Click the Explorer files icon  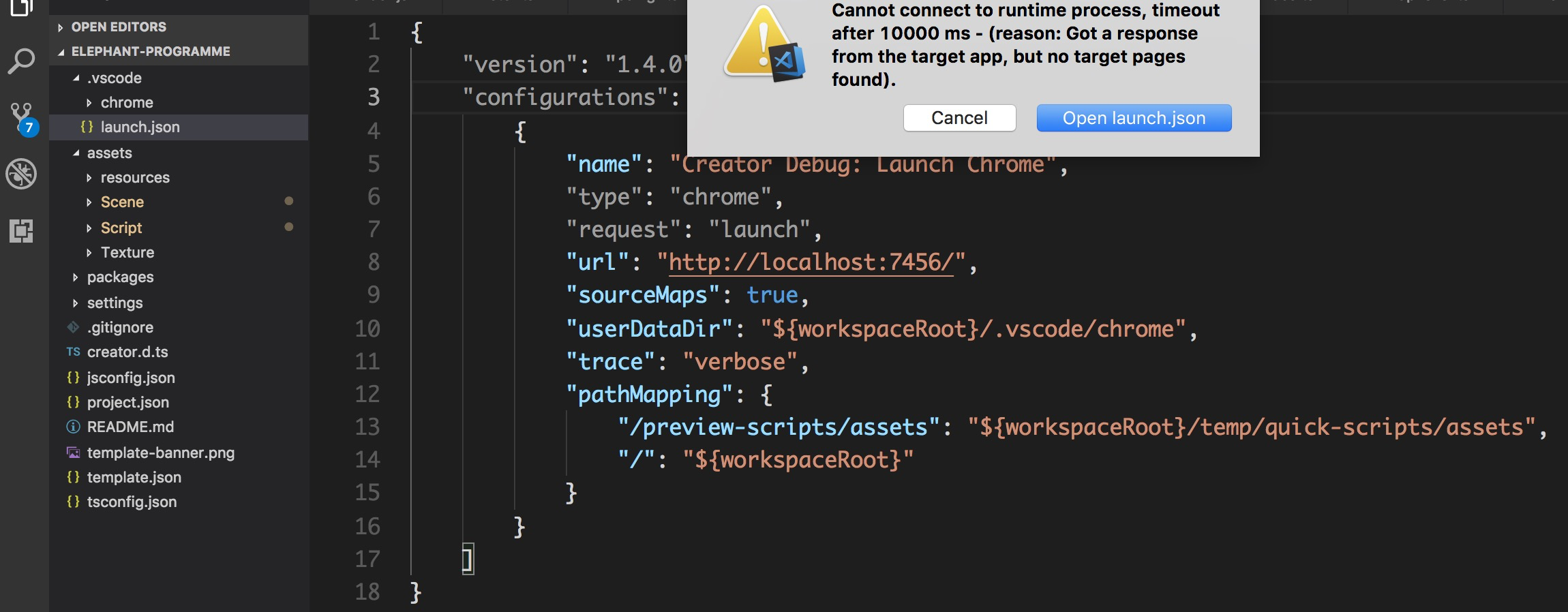tap(21, 7)
